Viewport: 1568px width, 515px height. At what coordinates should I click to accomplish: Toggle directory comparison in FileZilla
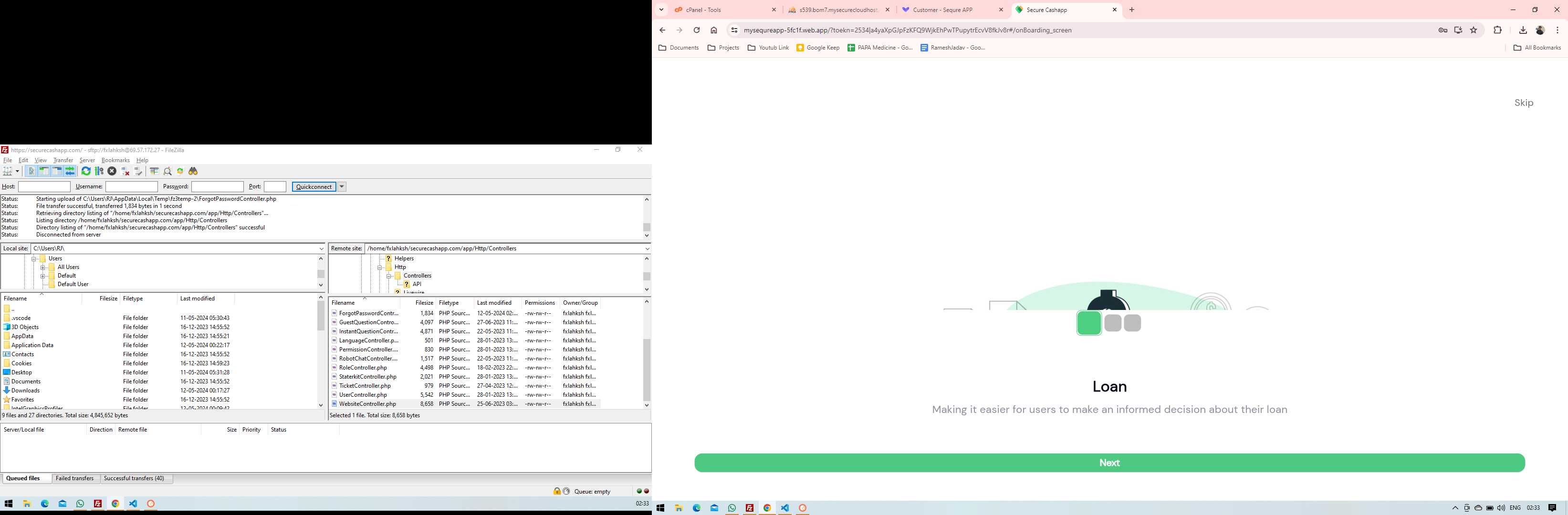(168, 172)
